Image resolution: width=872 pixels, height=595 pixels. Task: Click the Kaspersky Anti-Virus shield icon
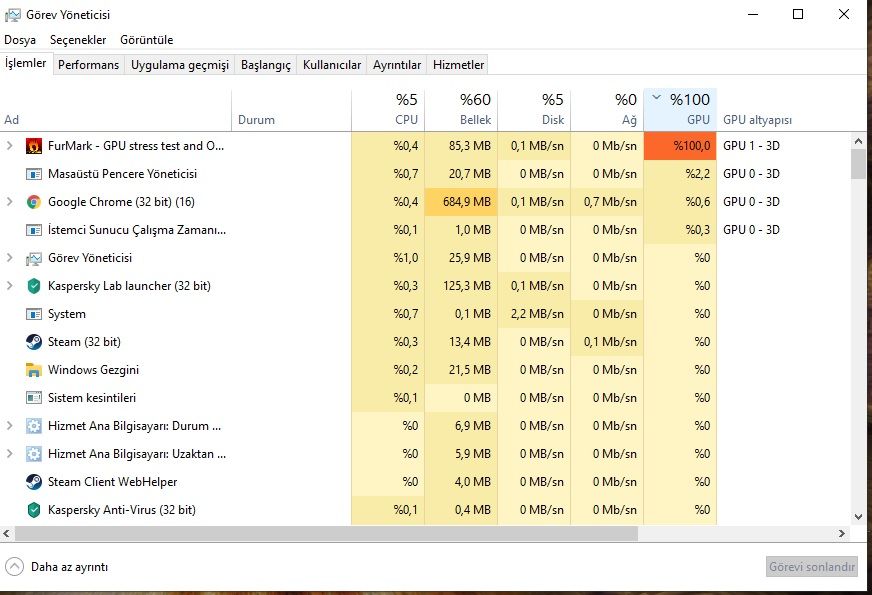[34, 510]
